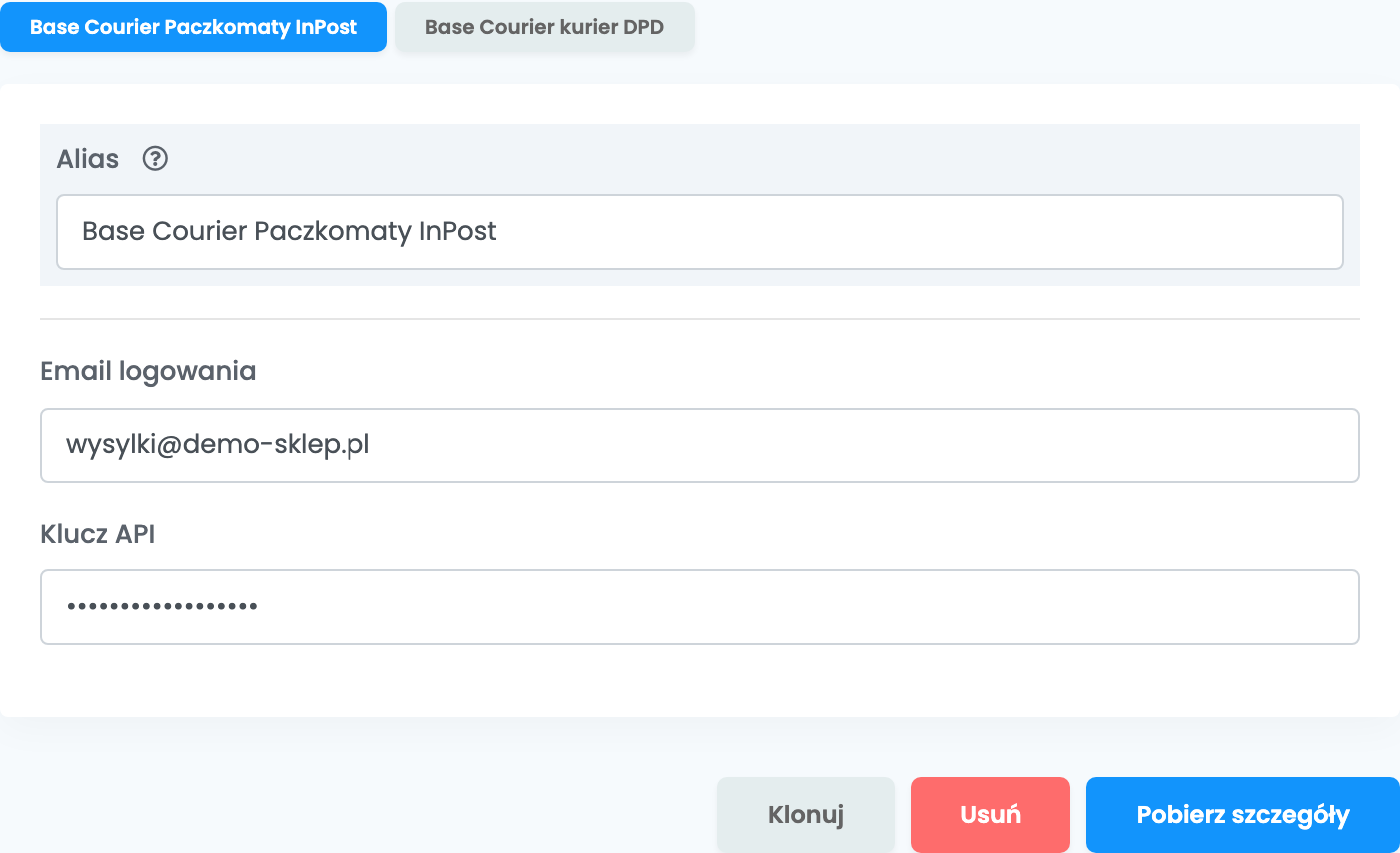The height and width of the screenshot is (853, 1400).
Task: Switch to Base Courier kurier DPD tab
Action: [545, 27]
